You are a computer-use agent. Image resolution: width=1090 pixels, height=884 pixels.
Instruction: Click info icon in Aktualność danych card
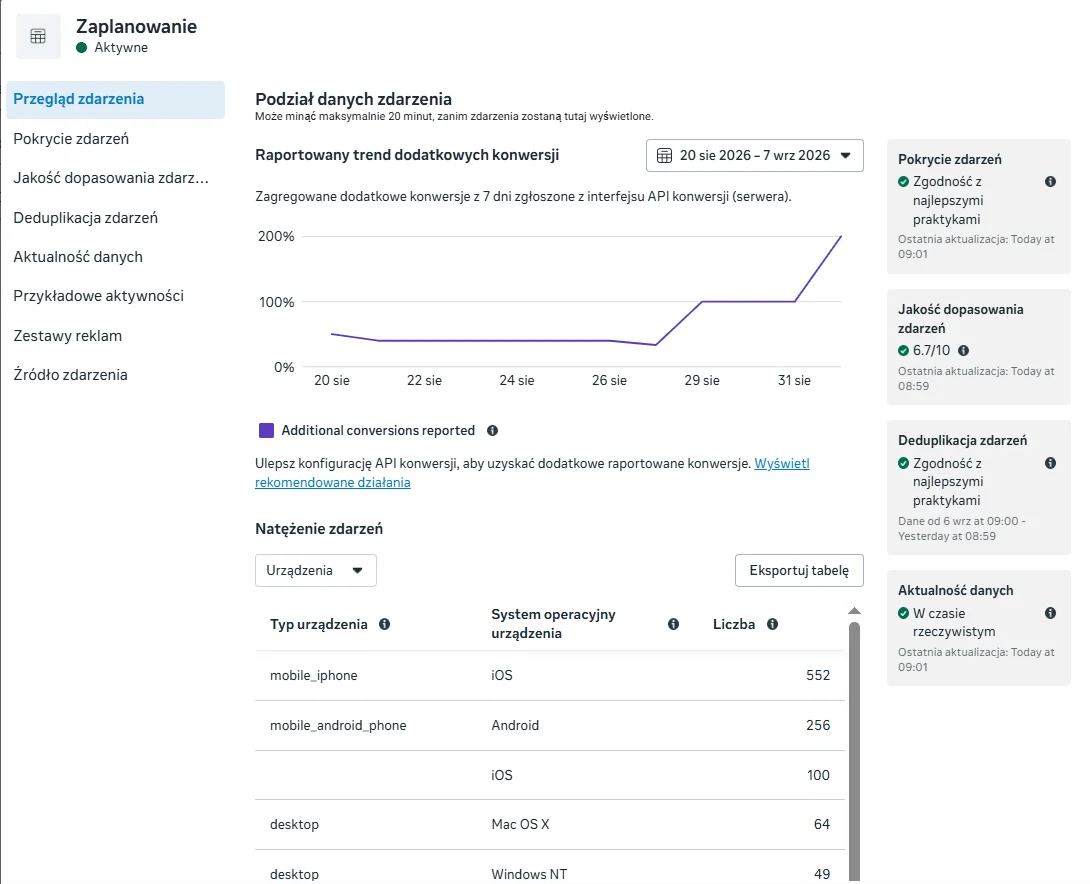click(1050, 613)
